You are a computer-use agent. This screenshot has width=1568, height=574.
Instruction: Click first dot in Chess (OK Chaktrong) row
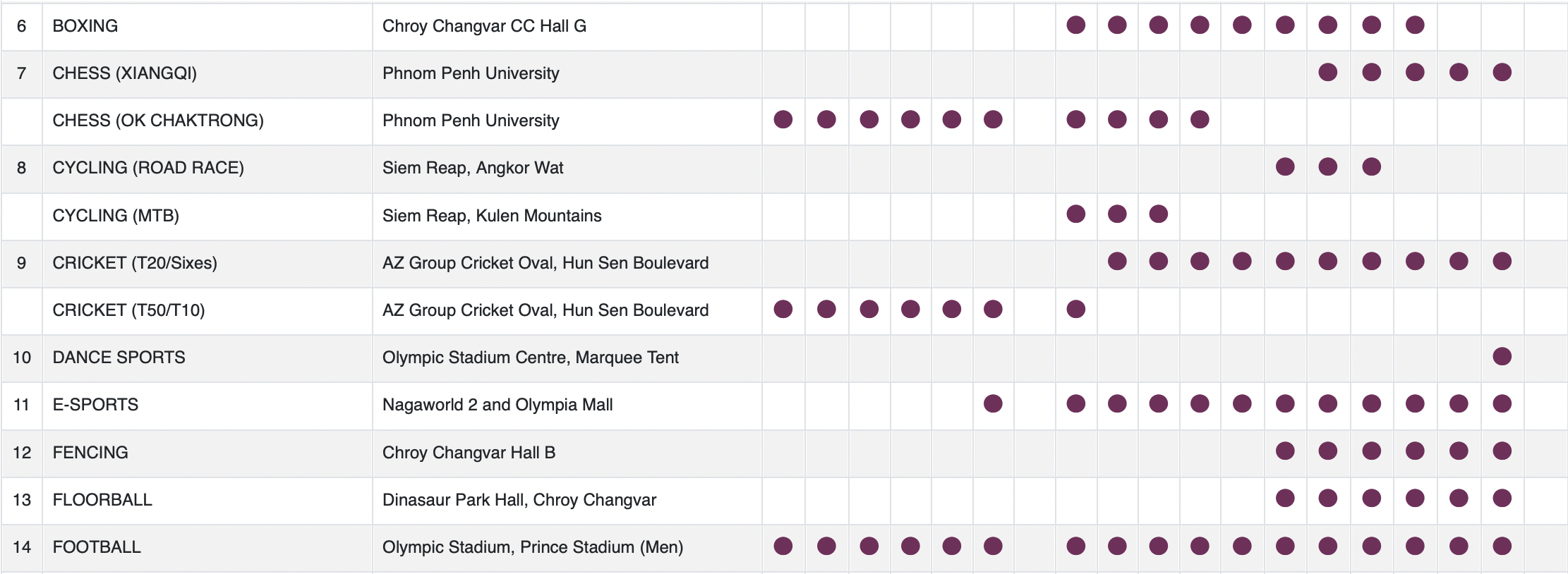click(783, 120)
